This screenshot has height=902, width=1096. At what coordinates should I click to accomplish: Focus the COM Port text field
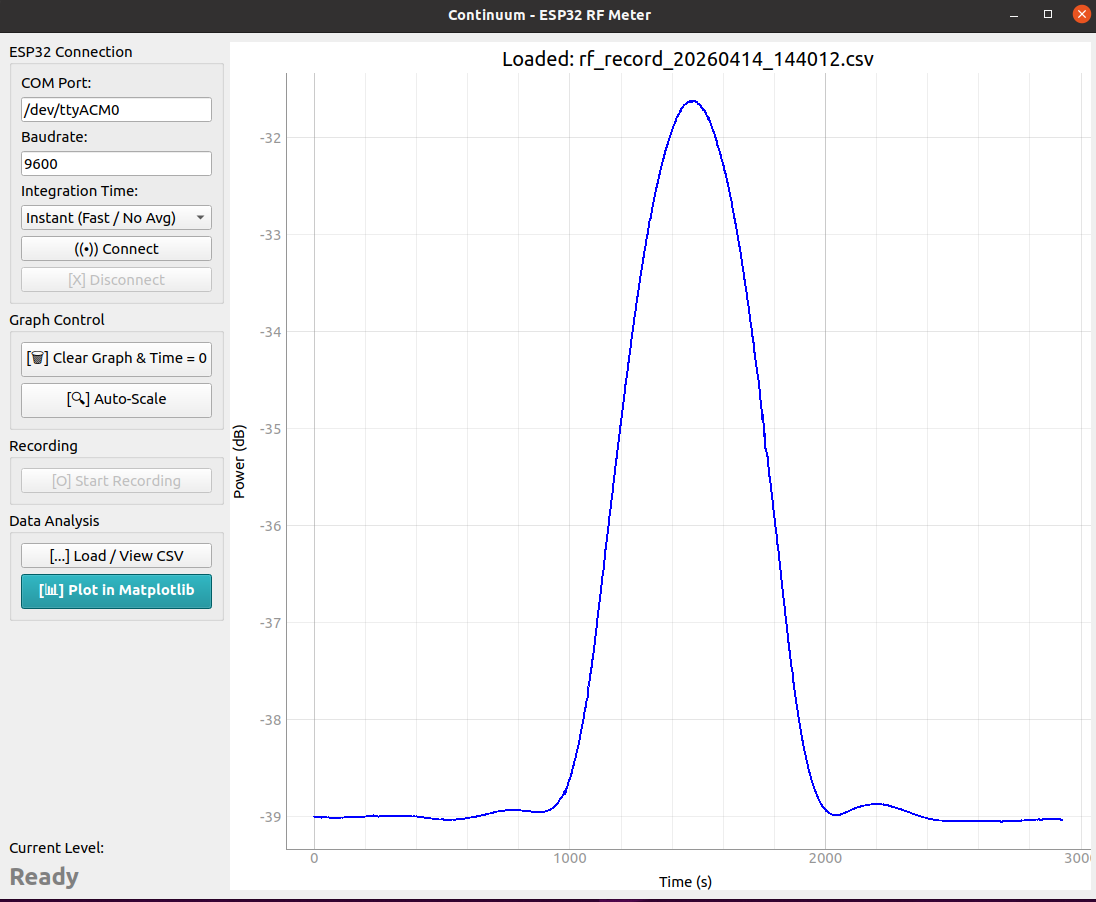click(116, 110)
